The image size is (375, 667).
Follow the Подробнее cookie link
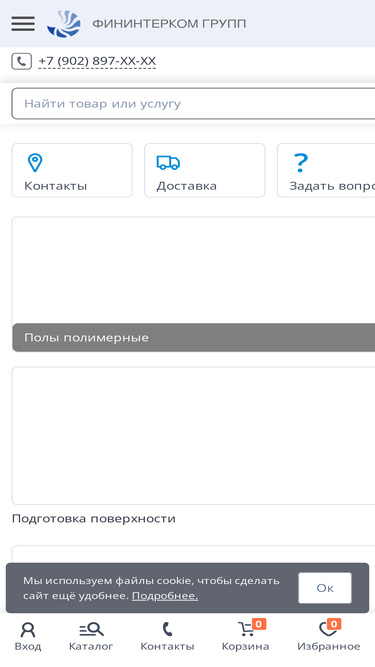tap(165, 596)
